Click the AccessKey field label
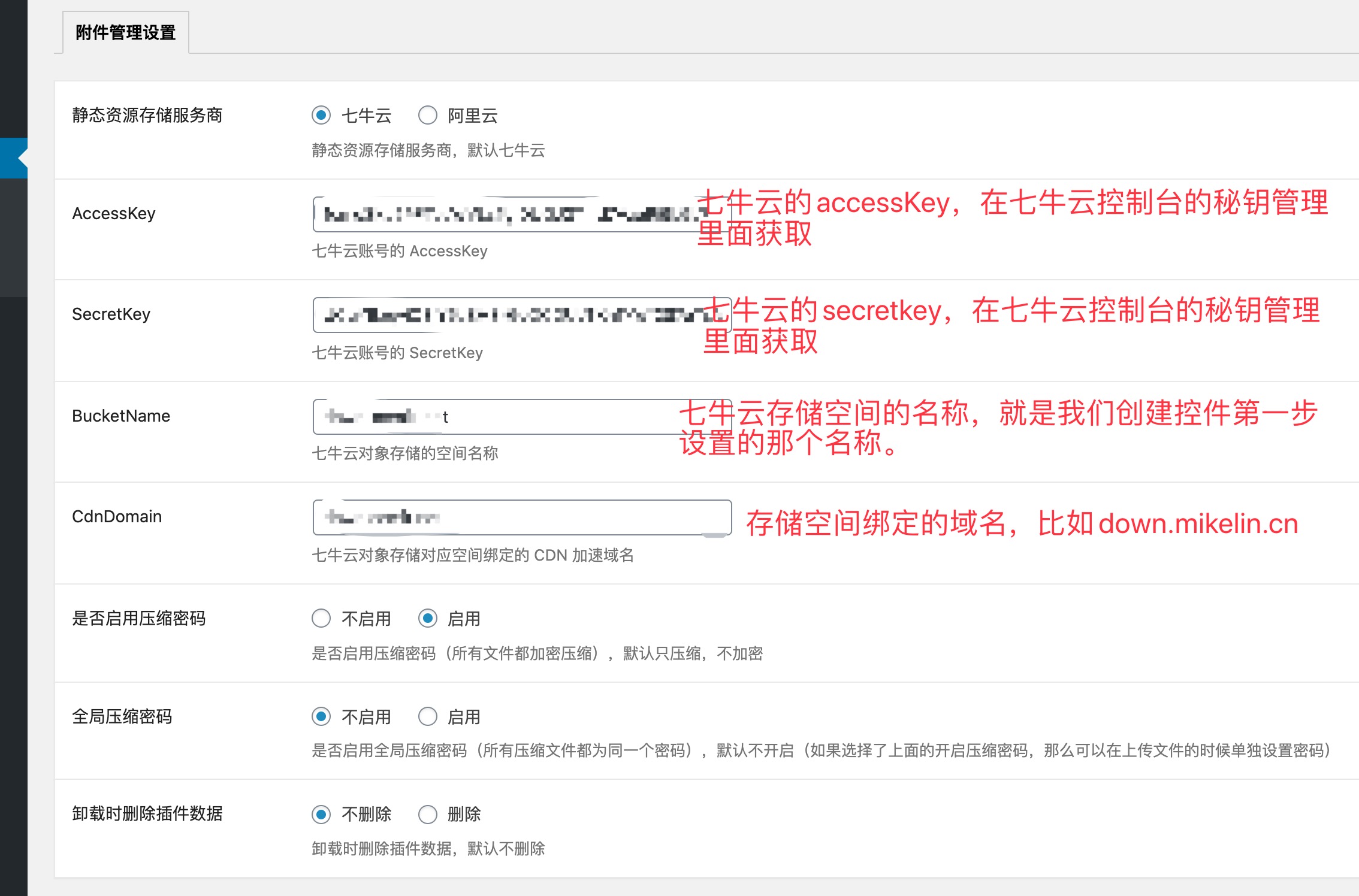Image resolution: width=1359 pixels, height=896 pixels. 114,214
